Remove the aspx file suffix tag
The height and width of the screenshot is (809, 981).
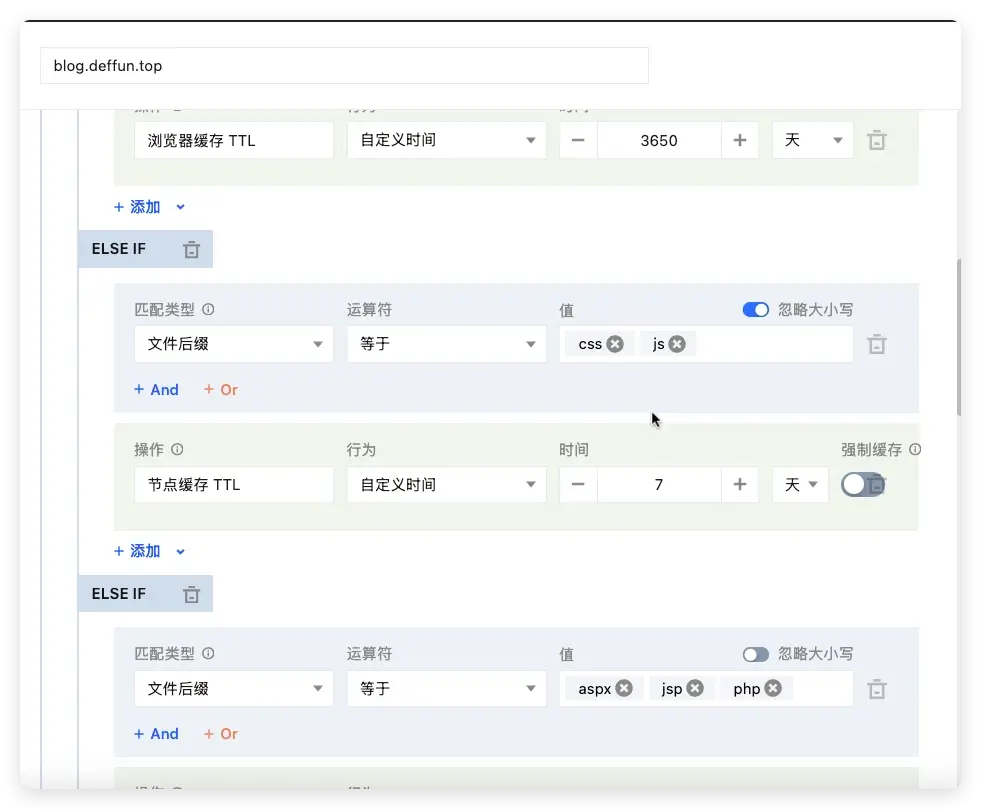click(624, 688)
